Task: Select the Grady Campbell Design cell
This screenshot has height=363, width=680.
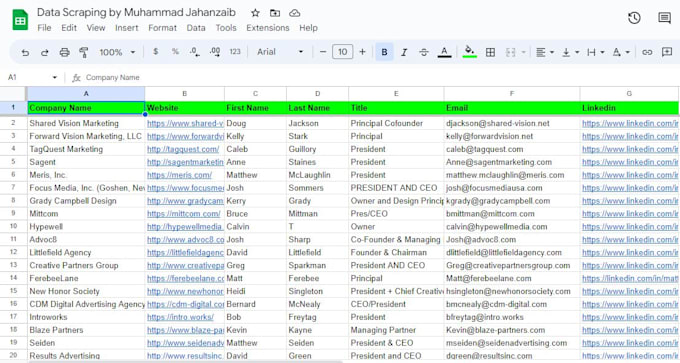Action: tap(86, 201)
